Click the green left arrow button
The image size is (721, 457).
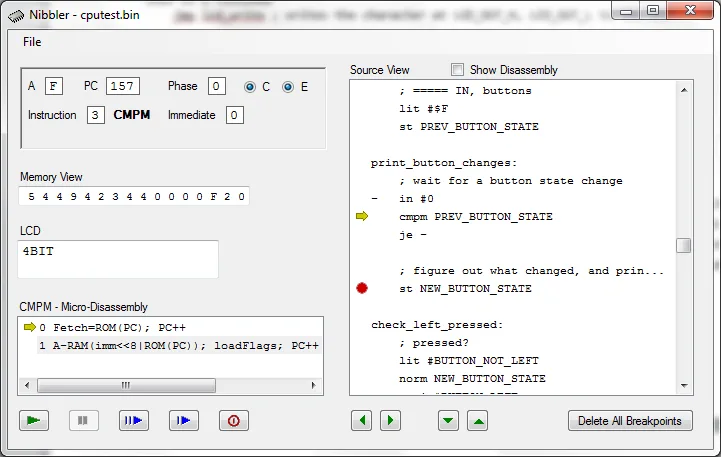click(361, 420)
